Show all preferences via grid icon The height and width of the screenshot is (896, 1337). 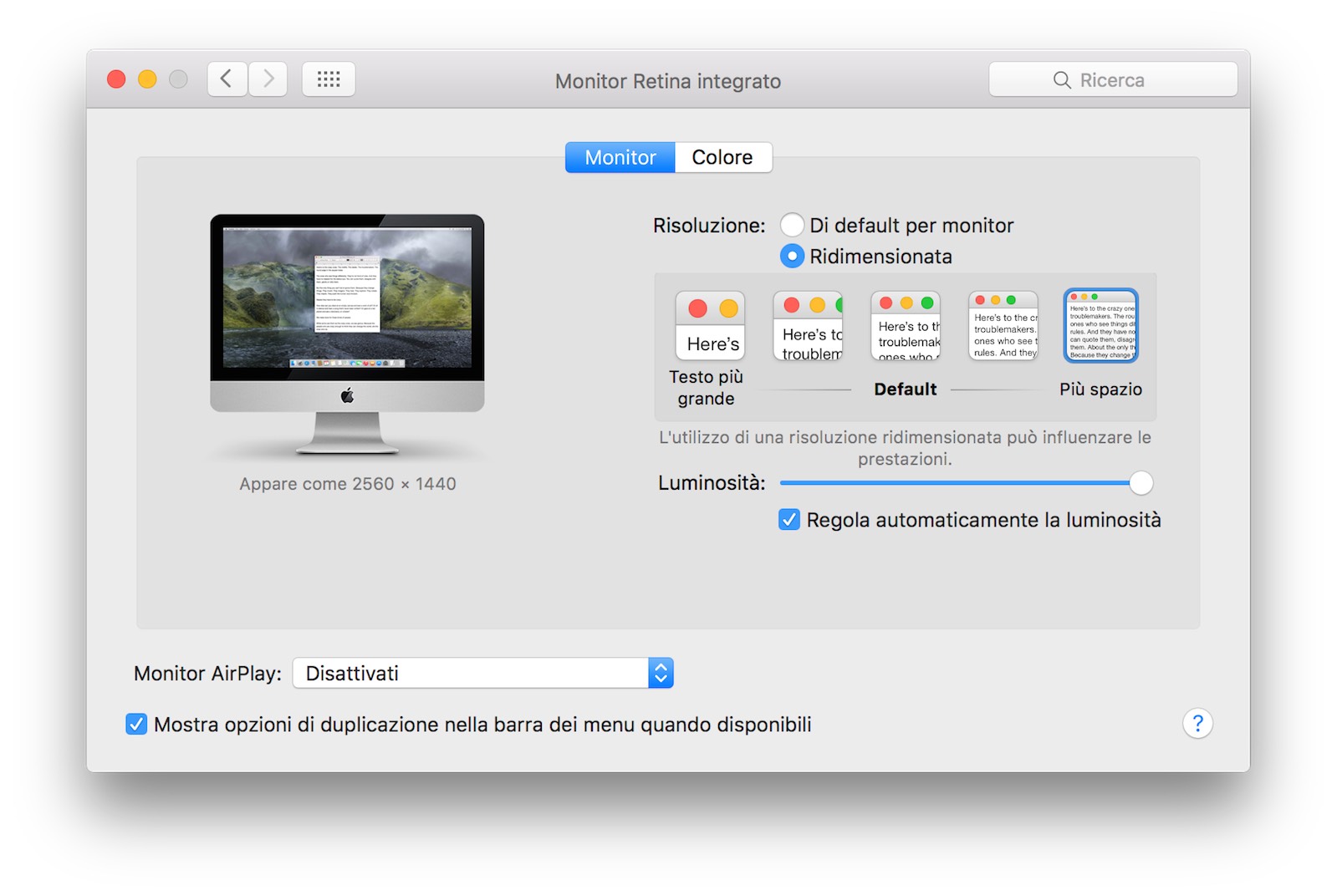tap(329, 79)
